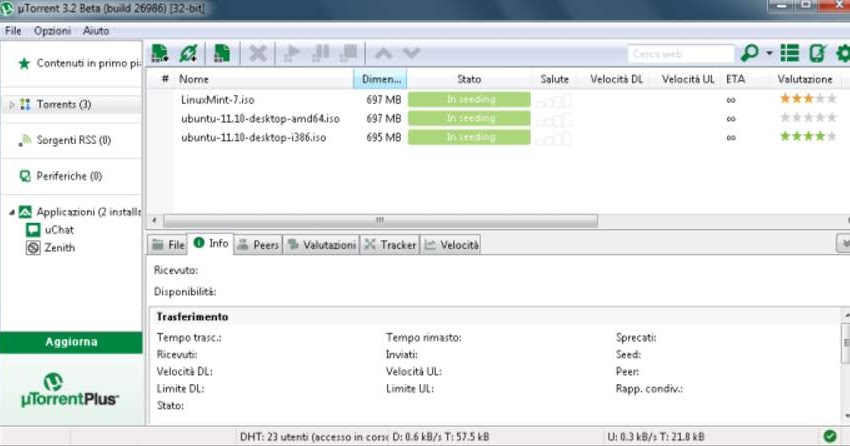850x446 pixels.
Task: Click the green Aggiorna button
Action: 71,342
